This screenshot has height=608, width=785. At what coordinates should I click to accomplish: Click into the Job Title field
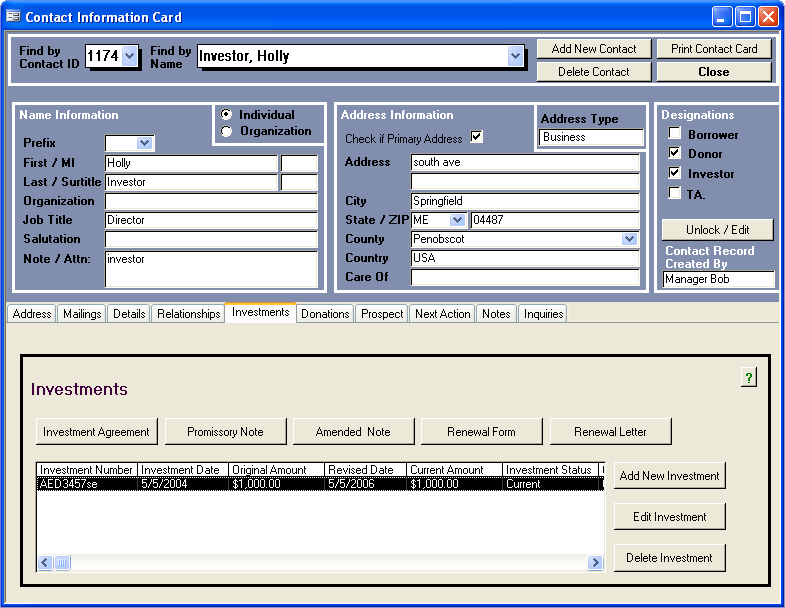point(211,220)
